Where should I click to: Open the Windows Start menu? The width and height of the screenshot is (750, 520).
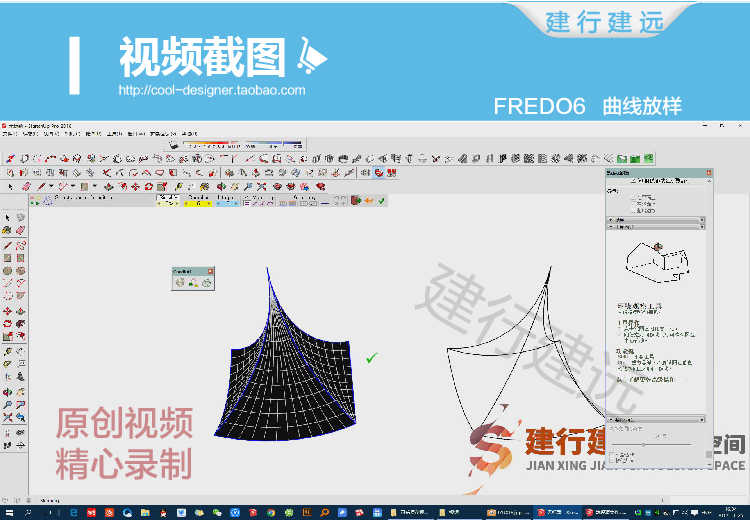click(10, 513)
